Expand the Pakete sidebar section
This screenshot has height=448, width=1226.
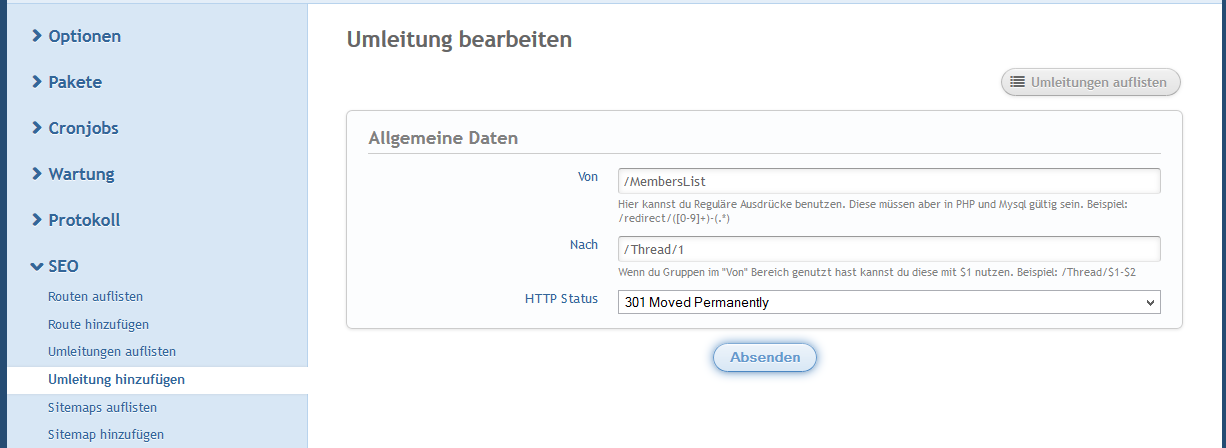click(75, 82)
